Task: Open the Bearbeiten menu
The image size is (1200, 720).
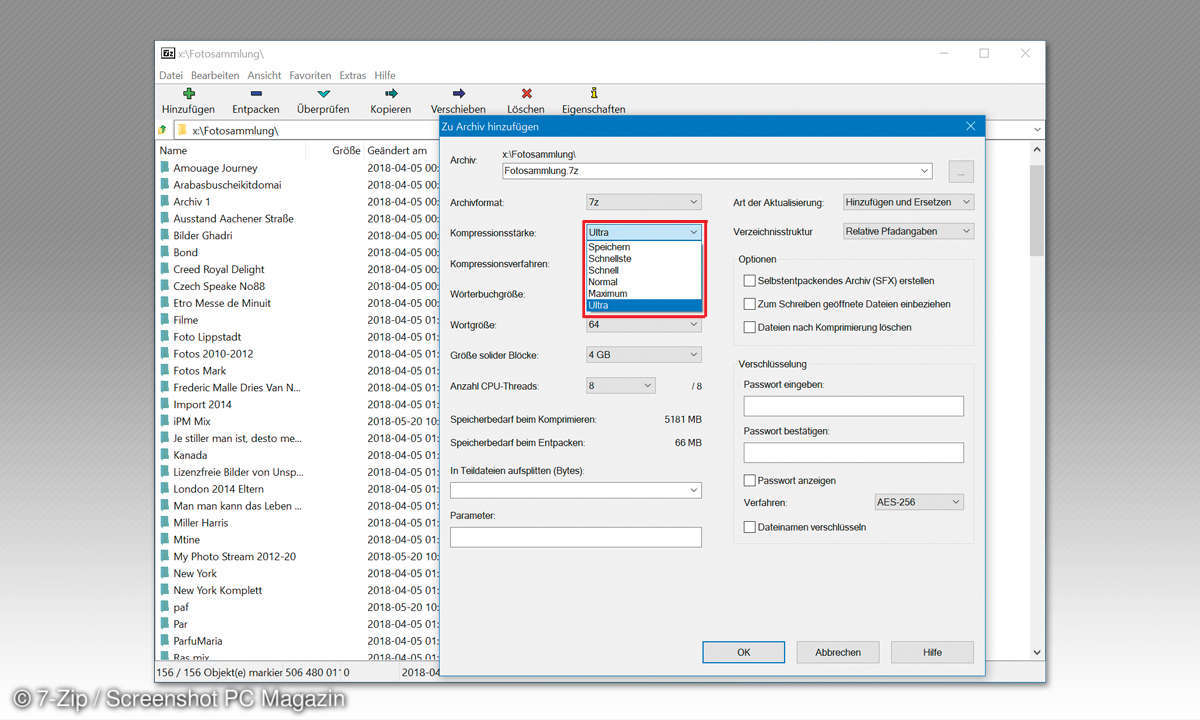Action: [x=215, y=75]
